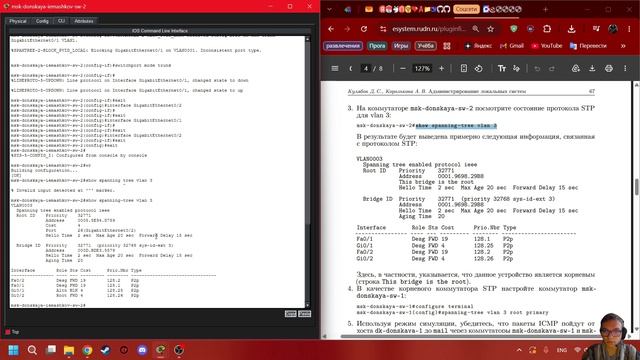Open the Windows Start menu

coord(13,350)
